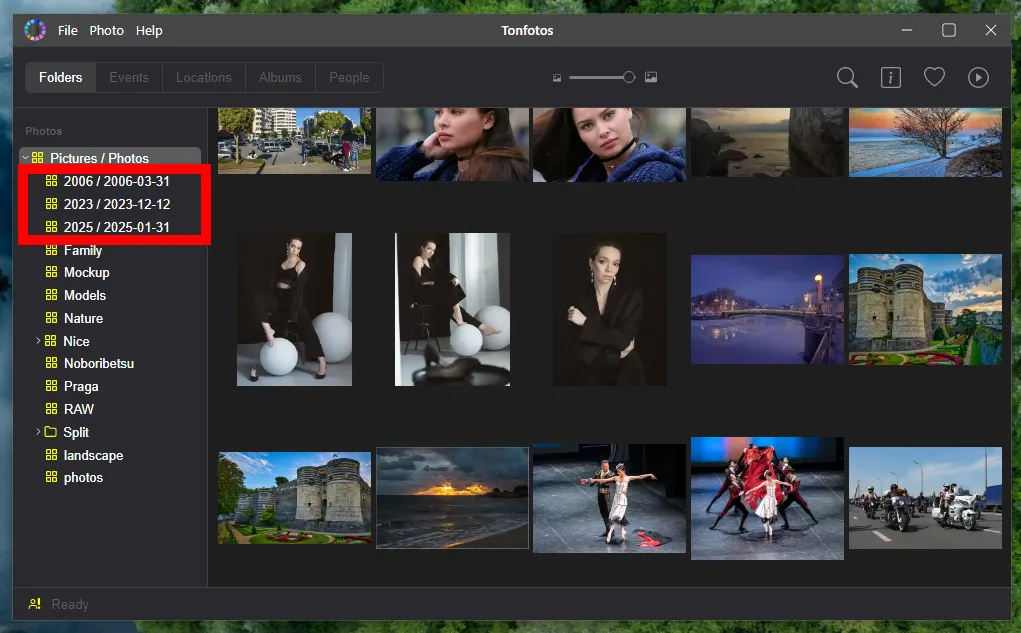The width and height of the screenshot is (1021, 633).
Task: Collapse the Pictures / Photos tree node
Action: point(25,157)
